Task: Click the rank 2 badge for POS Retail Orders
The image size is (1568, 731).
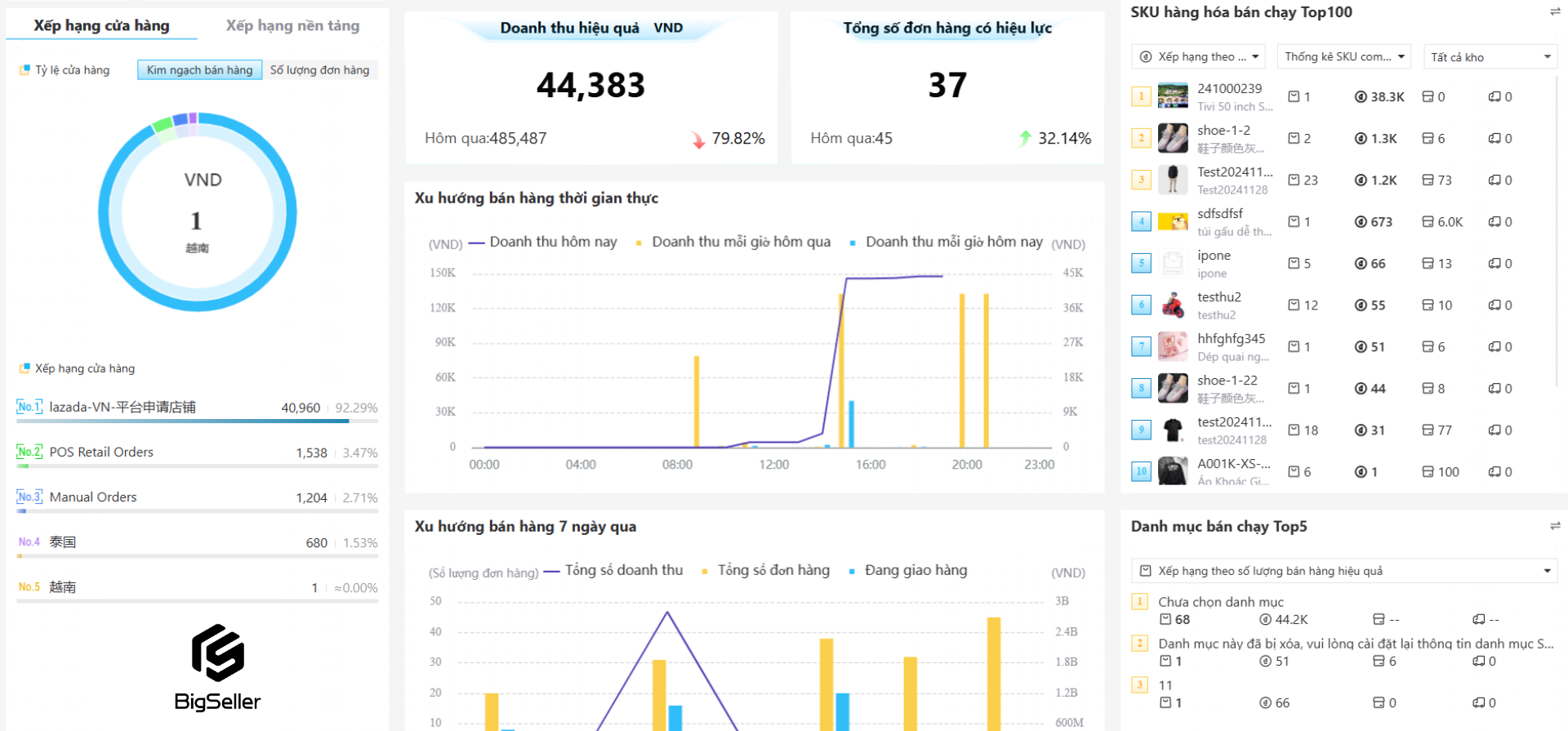Action: pos(29,452)
